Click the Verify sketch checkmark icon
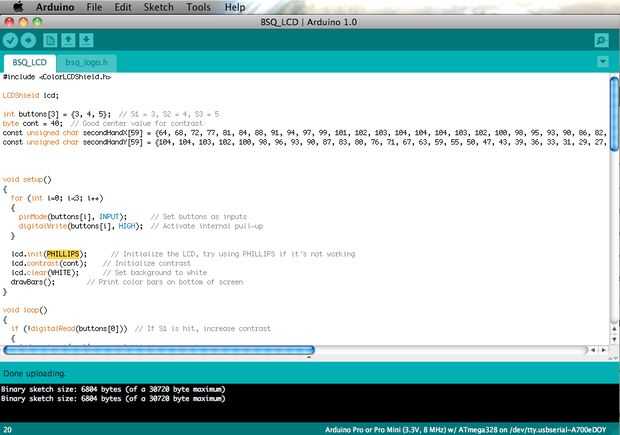The height and width of the screenshot is (435, 620). (x=10, y=40)
